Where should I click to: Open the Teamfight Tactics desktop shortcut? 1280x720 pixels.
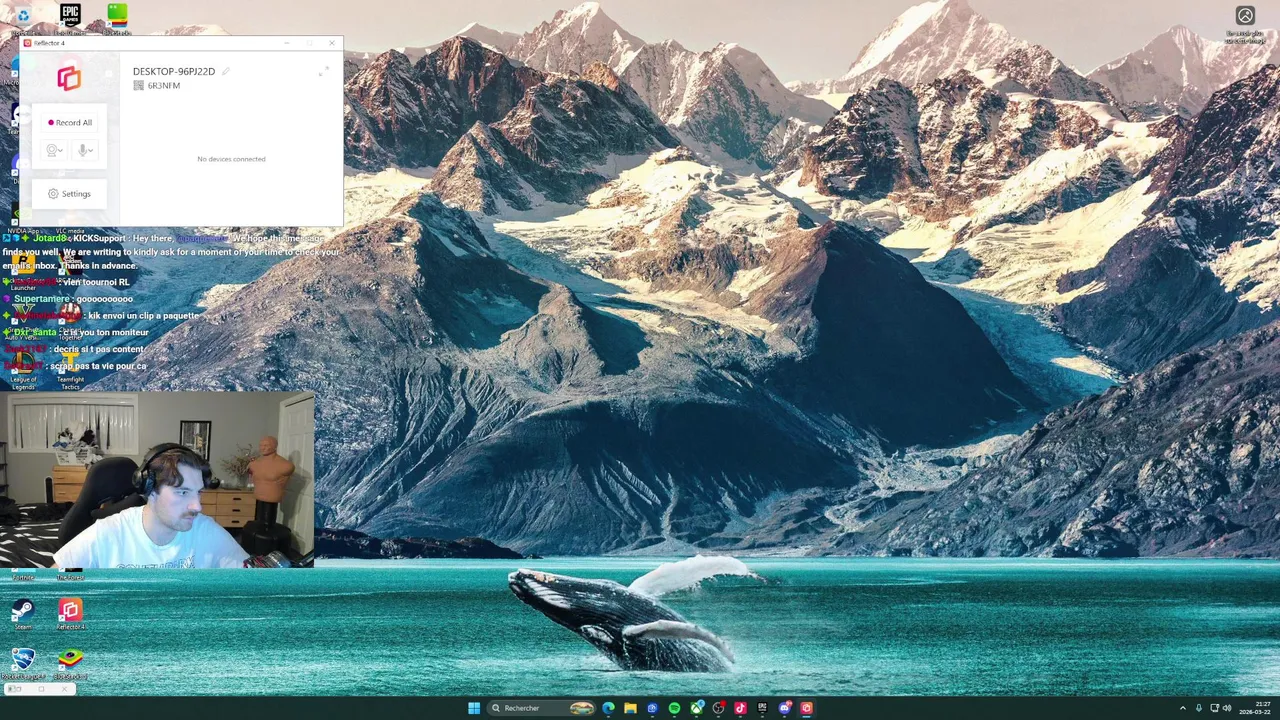(70, 368)
